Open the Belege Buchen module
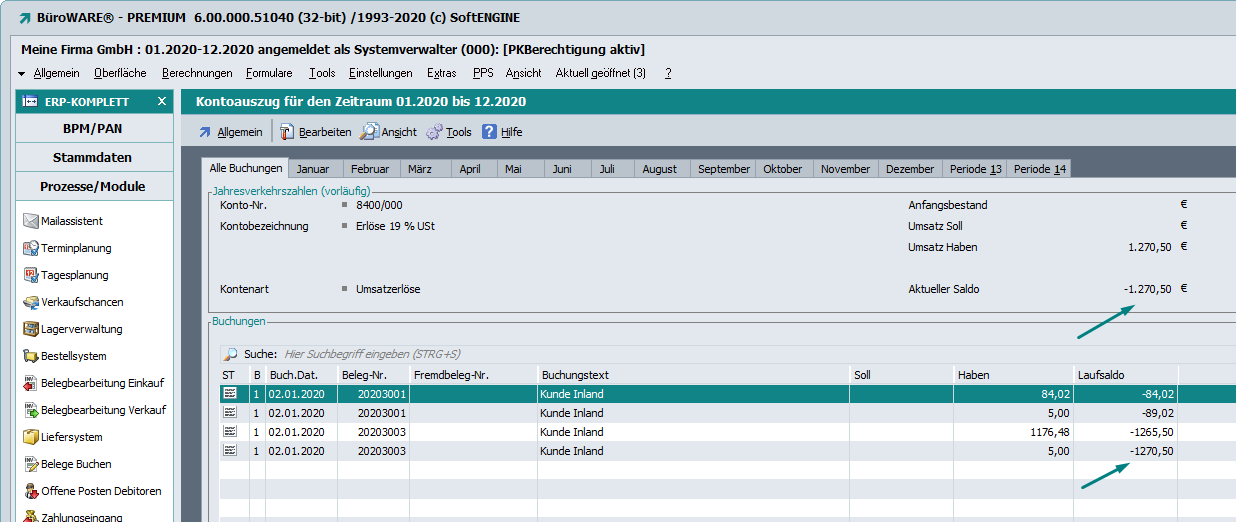The width and height of the screenshot is (1236, 522). pos(76,464)
